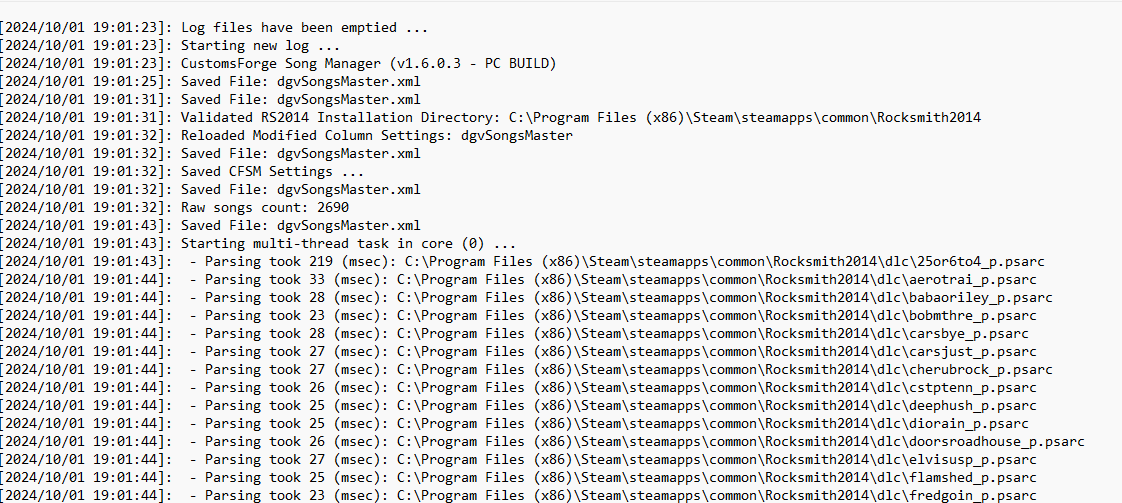This screenshot has height=503, width=1122.
Task: Click the babaoriley_p.psarc parsing entry
Action: (526, 298)
